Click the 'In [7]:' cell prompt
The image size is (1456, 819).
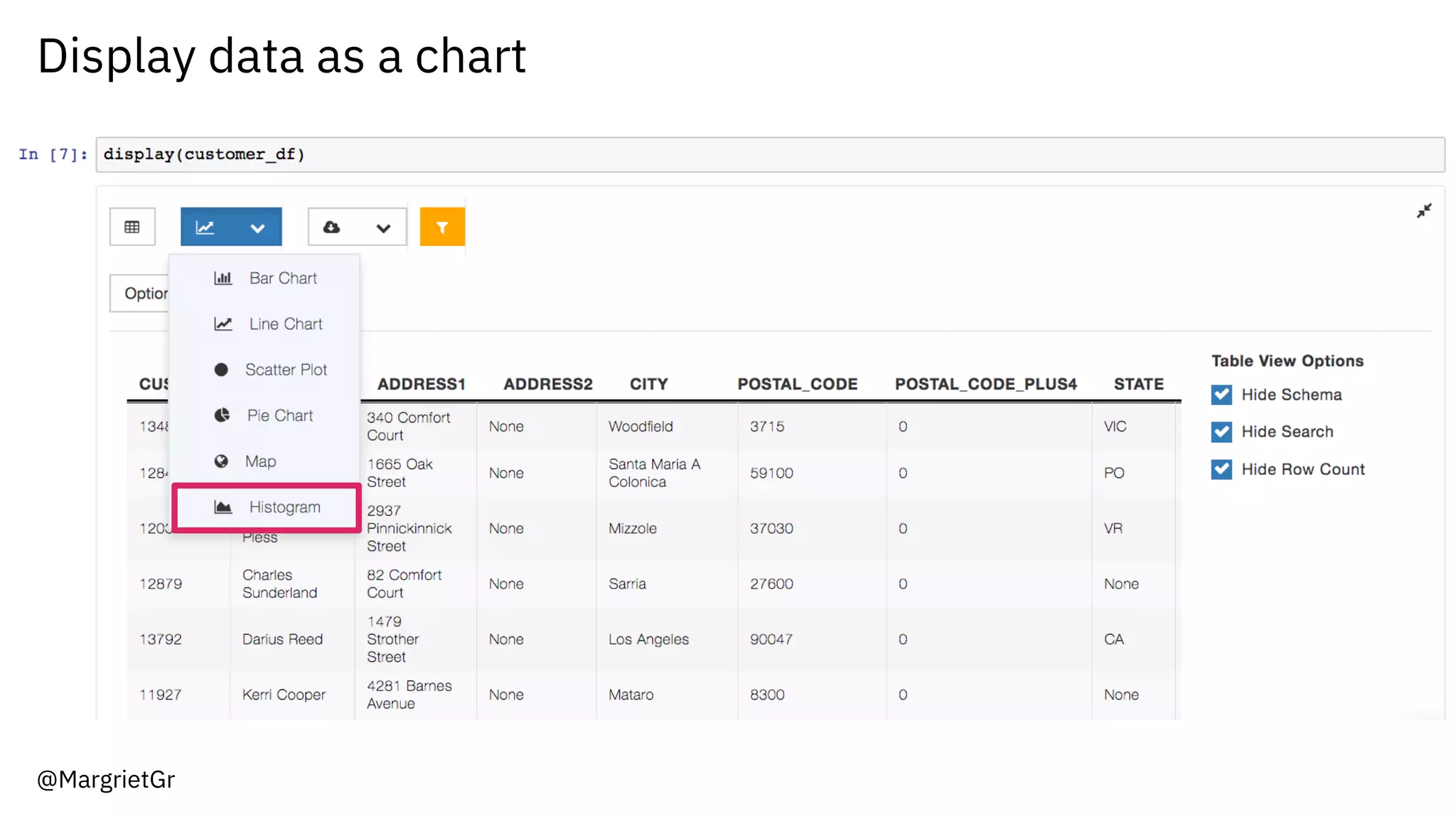pyautogui.click(x=53, y=154)
